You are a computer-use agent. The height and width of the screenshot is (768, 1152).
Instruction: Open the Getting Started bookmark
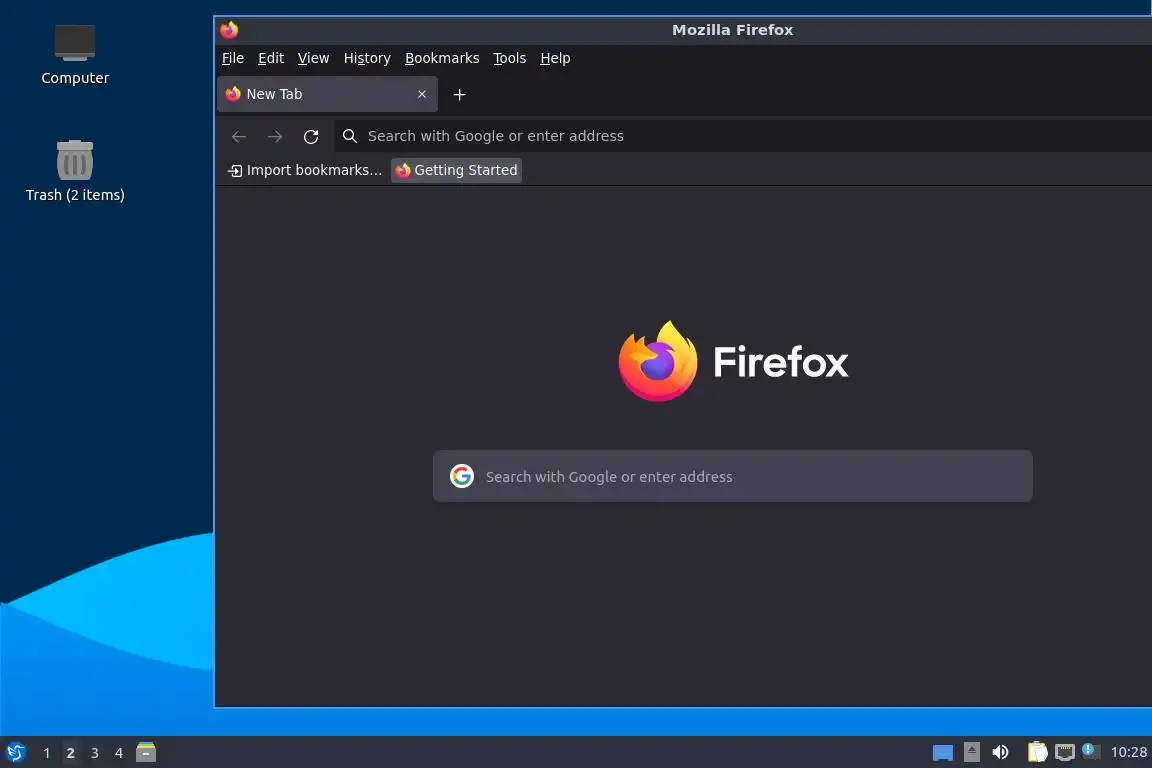[456, 170]
